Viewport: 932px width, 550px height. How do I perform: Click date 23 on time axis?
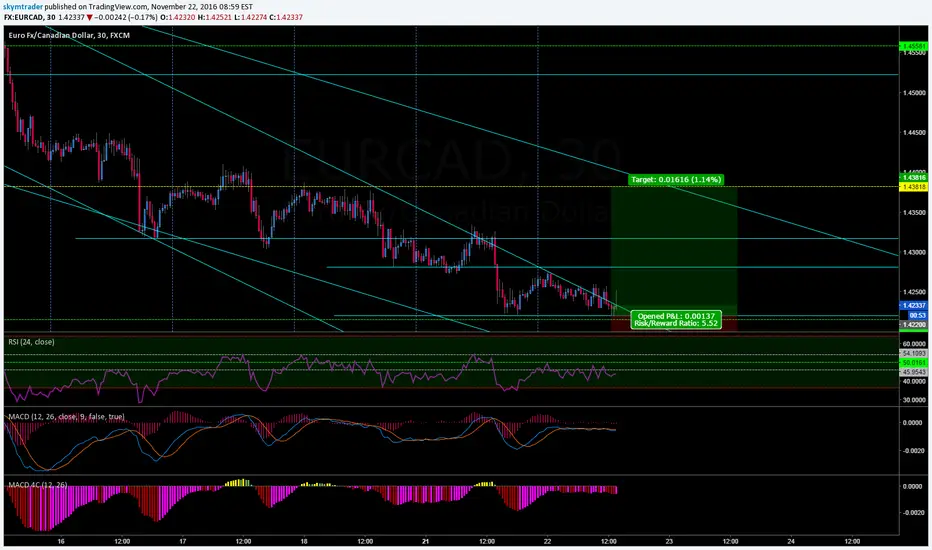click(669, 541)
